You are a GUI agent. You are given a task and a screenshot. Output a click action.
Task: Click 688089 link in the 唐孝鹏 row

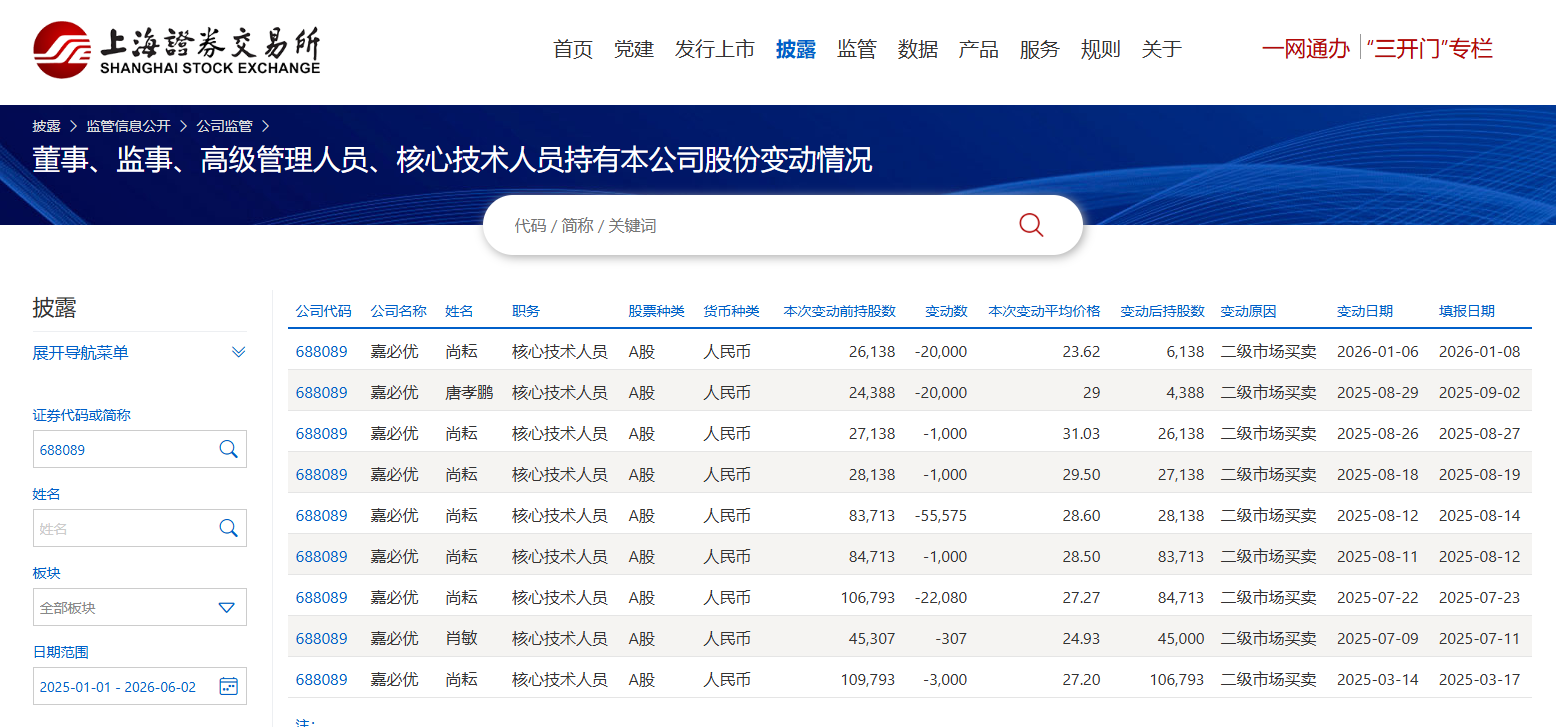[322, 392]
